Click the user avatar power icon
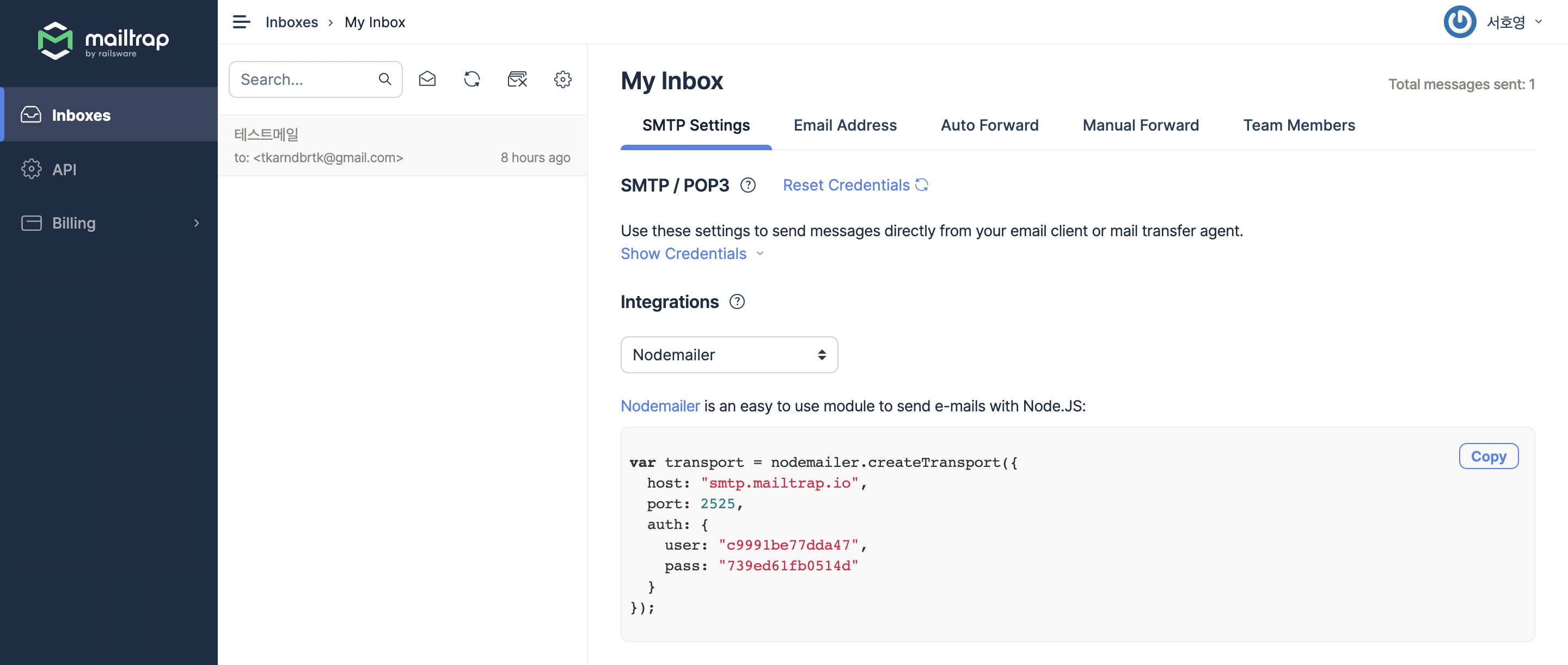This screenshot has height=665, width=1568. [1459, 22]
